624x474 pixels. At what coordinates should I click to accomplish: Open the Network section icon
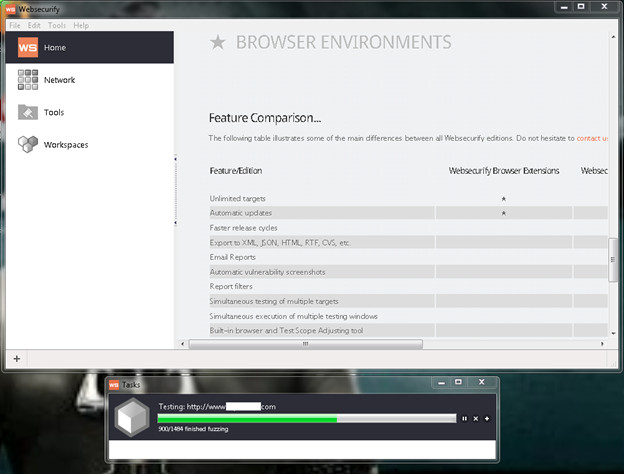[28, 80]
